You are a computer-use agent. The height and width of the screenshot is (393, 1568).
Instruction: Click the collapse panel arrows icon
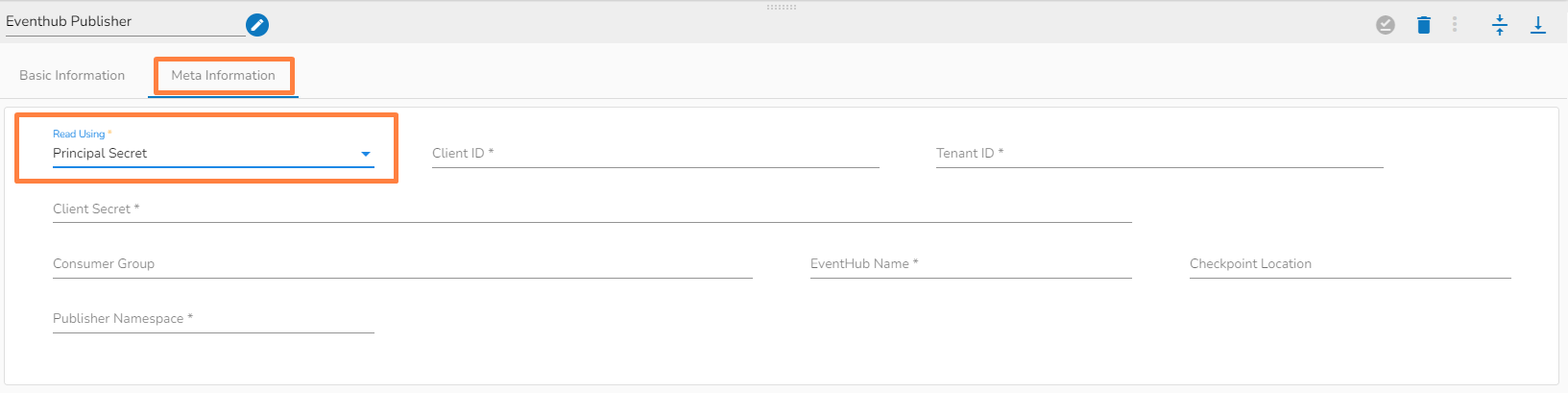(1500, 25)
